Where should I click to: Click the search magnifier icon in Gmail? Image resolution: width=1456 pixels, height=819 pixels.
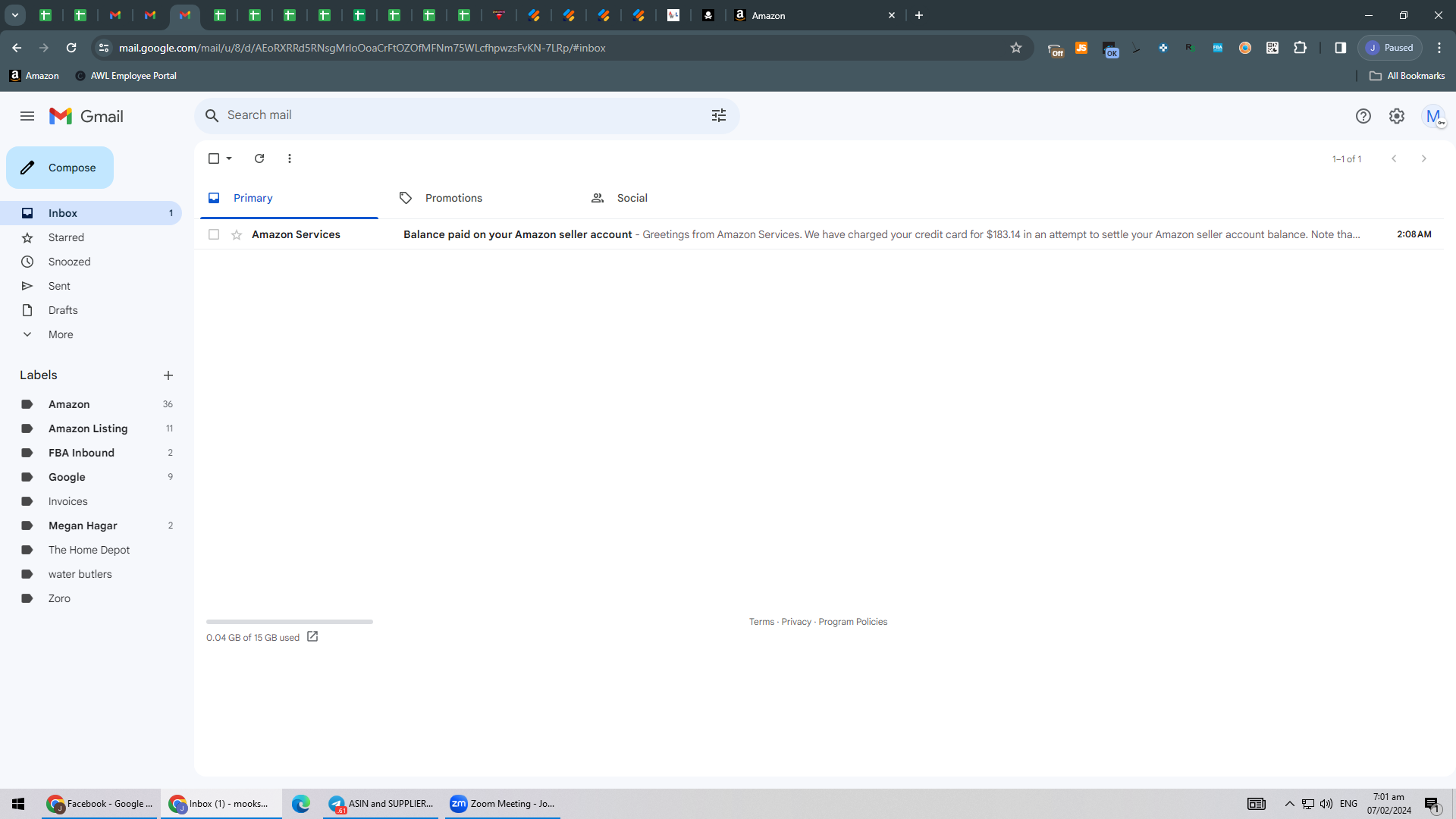[x=212, y=115]
